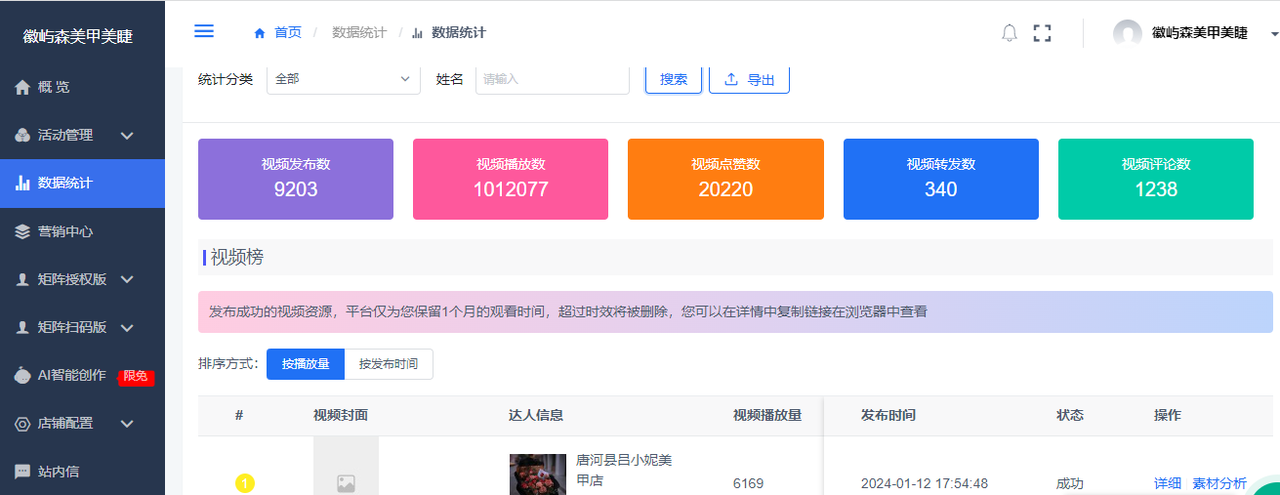Toggle fullscreen mode icon in header

(x=1042, y=33)
